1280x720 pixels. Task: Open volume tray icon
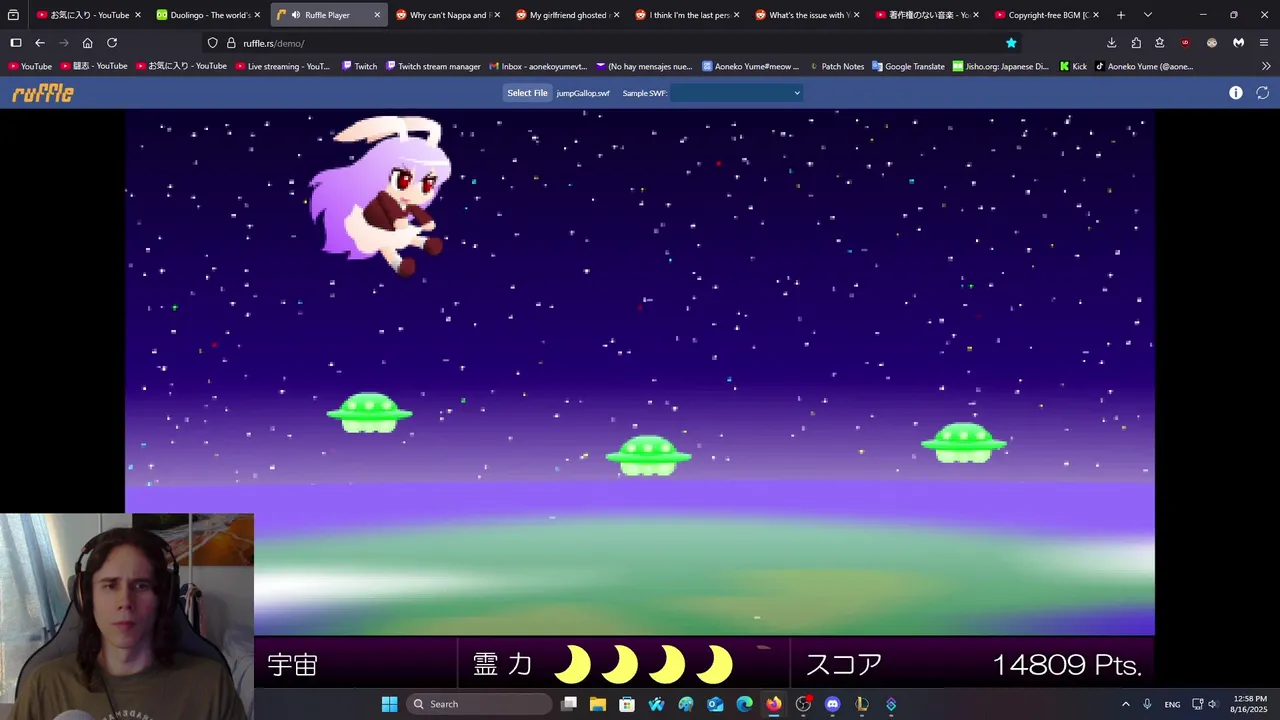[1212, 704]
